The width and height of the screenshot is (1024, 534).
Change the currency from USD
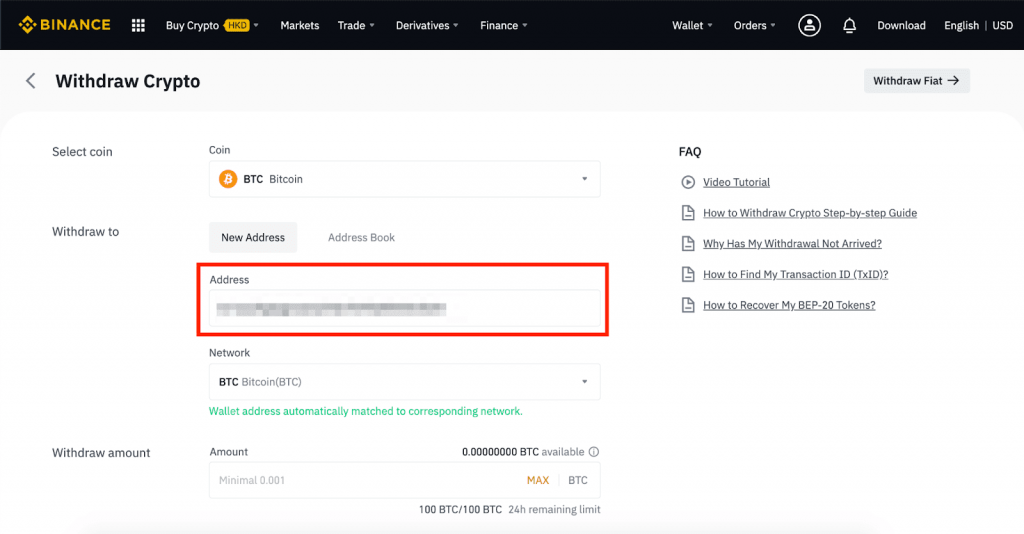coord(1002,25)
